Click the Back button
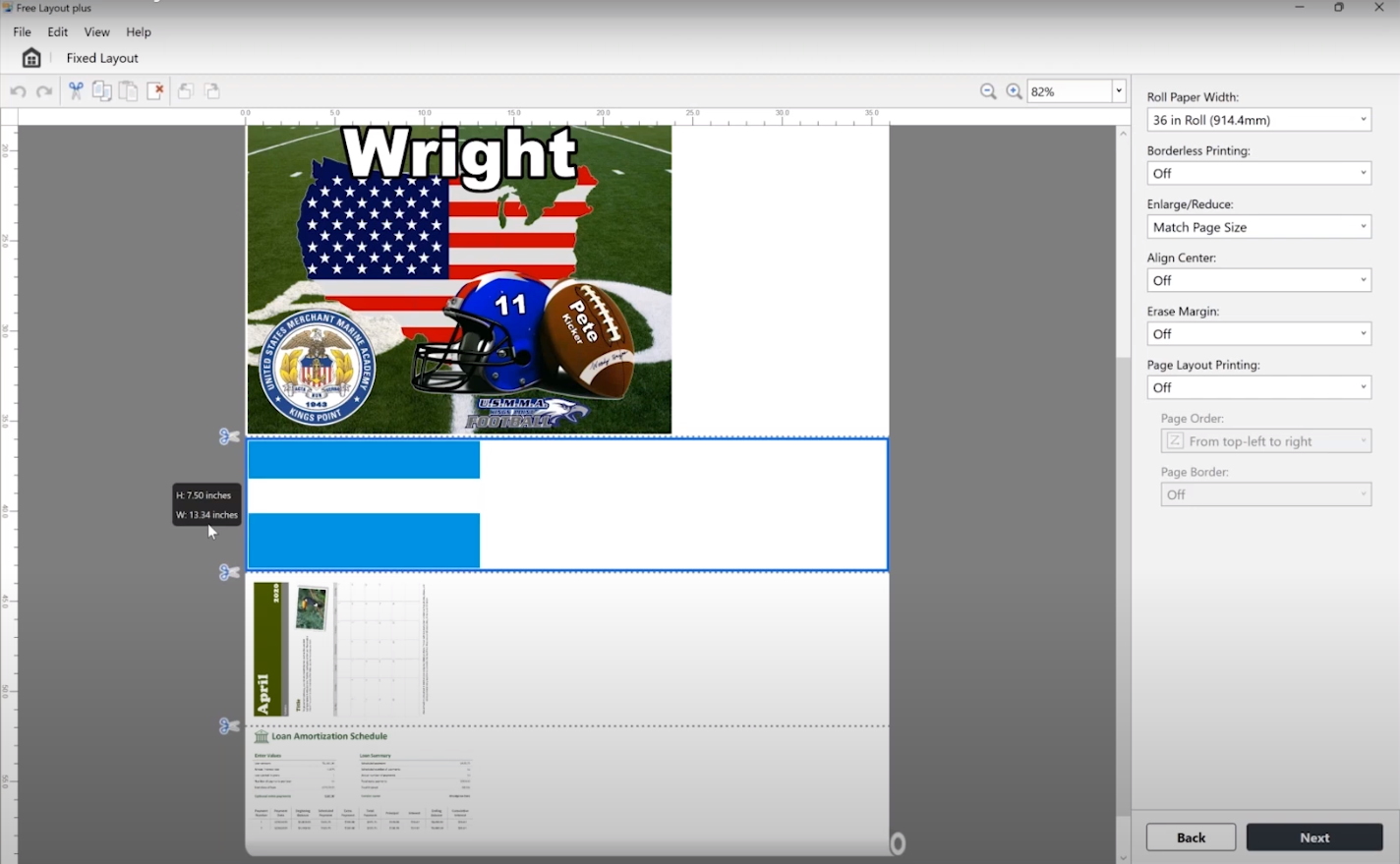Image resolution: width=1400 pixels, height=864 pixels. pos(1191,836)
